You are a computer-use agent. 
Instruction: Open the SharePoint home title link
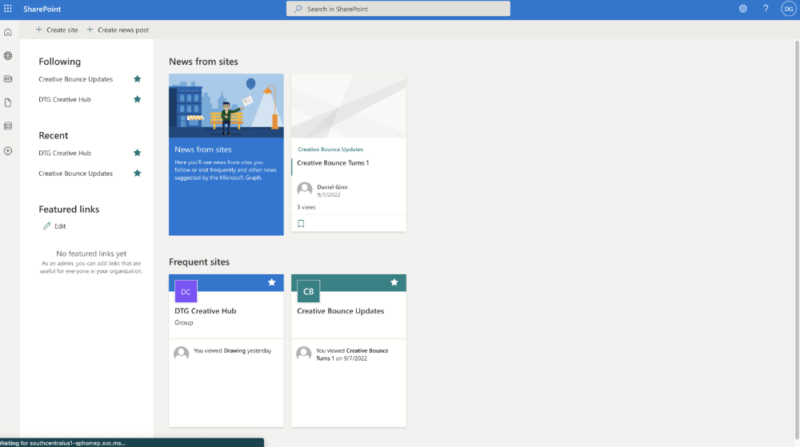click(x=42, y=9)
